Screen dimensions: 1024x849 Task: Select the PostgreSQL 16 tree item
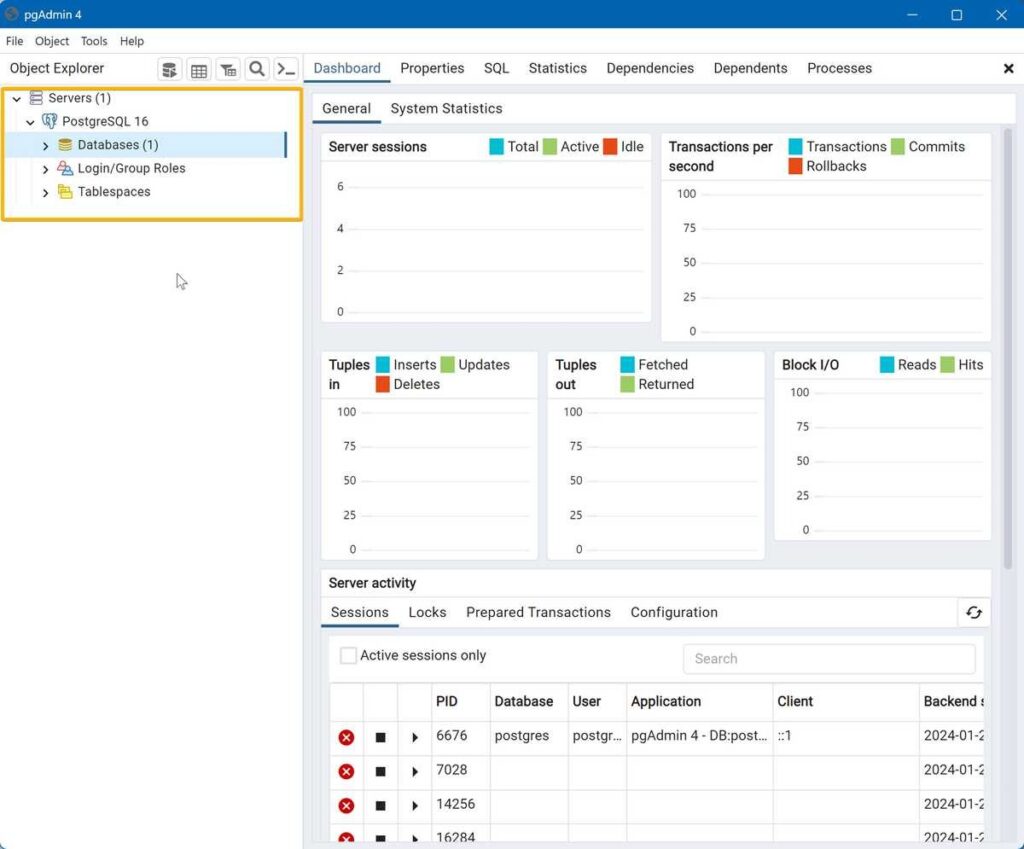click(105, 121)
